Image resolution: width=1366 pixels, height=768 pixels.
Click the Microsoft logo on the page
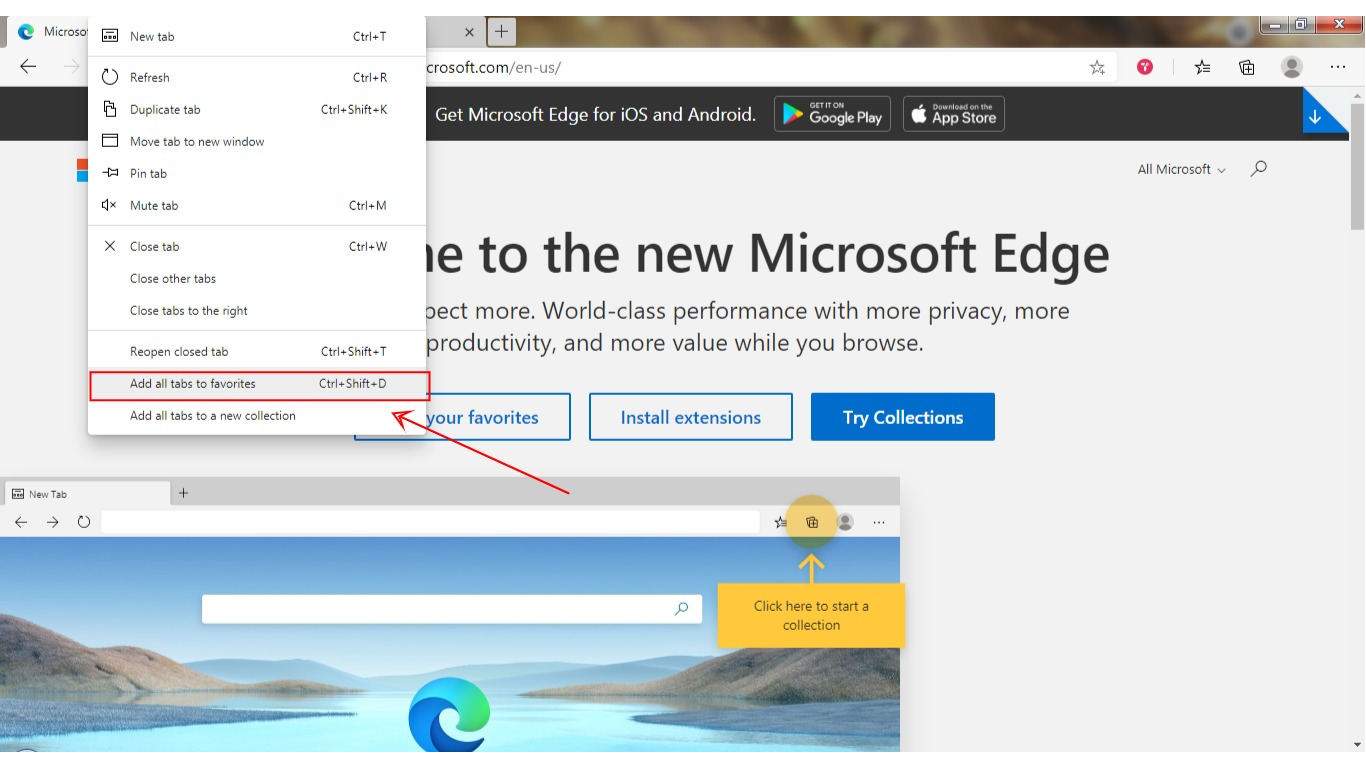[82, 170]
